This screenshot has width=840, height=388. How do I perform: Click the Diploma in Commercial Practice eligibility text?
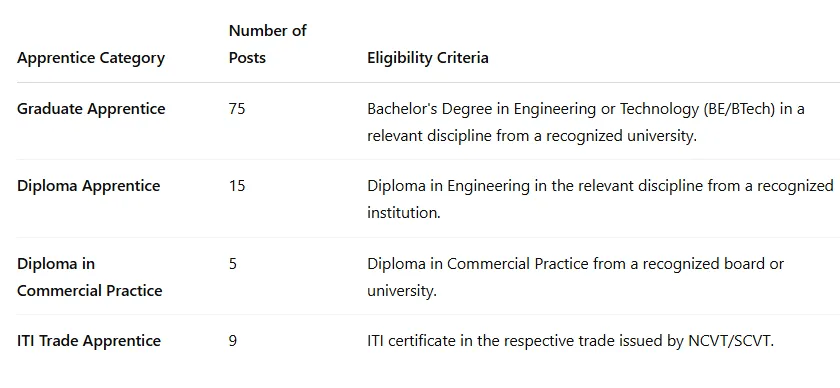[x=575, y=277]
